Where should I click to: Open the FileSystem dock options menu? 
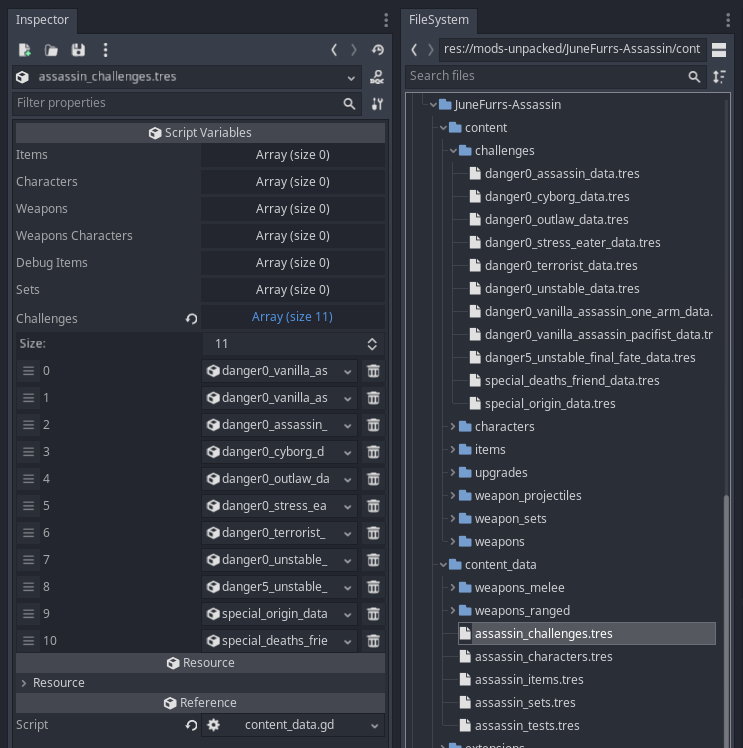pos(728,20)
